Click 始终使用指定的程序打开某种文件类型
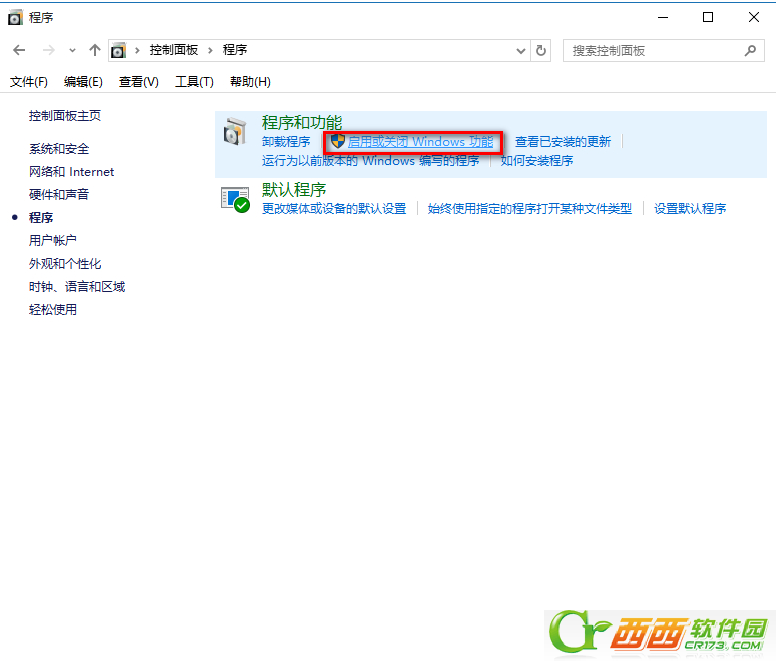Viewport: 776px width, 661px height. 530,208
